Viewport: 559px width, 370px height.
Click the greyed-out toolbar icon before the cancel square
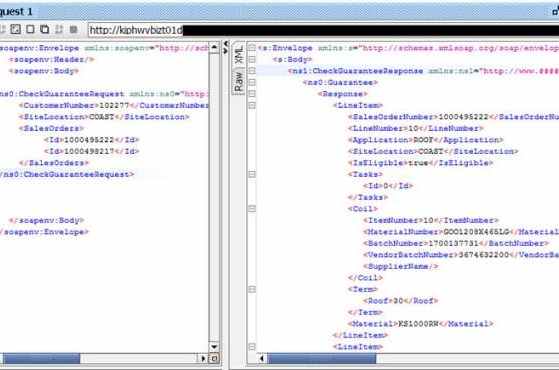pos(59,29)
